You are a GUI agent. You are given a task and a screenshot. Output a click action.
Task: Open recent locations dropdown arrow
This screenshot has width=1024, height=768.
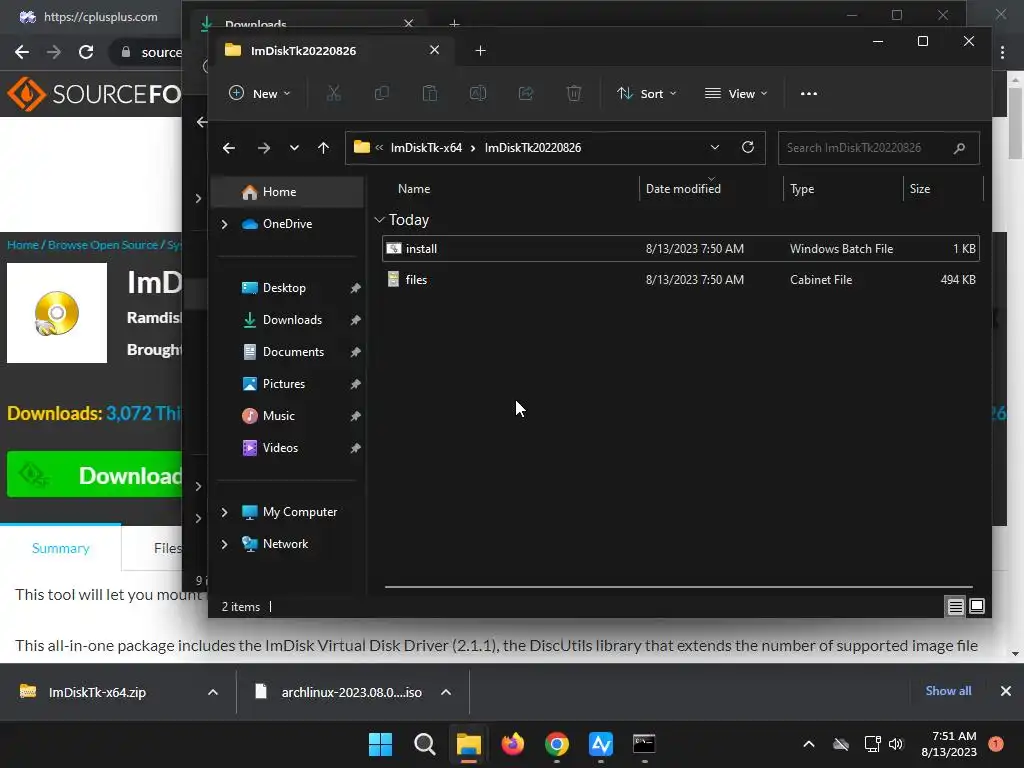tap(295, 148)
